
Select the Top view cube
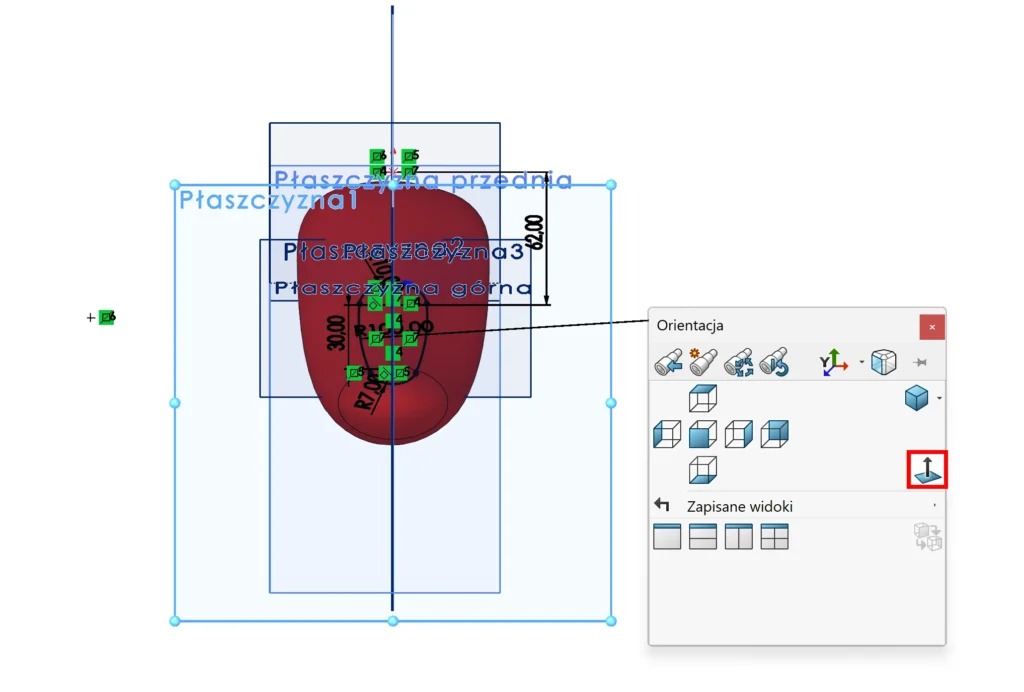coord(702,398)
